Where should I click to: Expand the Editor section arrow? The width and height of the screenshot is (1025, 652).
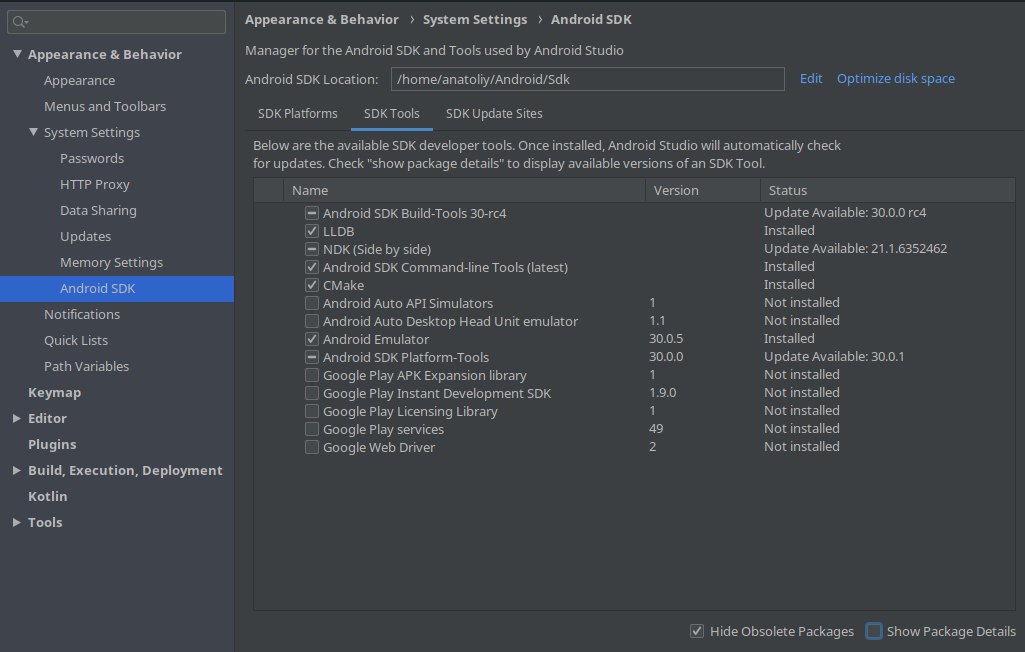click(x=17, y=418)
